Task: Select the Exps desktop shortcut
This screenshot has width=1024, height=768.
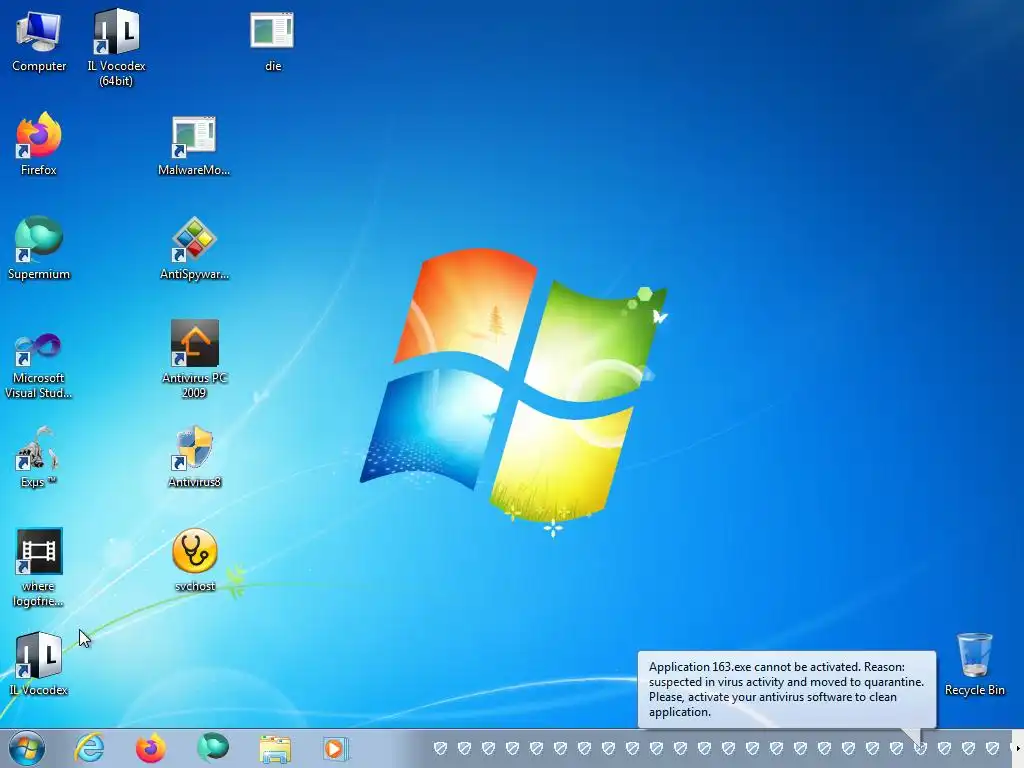Action: pyautogui.click(x=39, y=457)
